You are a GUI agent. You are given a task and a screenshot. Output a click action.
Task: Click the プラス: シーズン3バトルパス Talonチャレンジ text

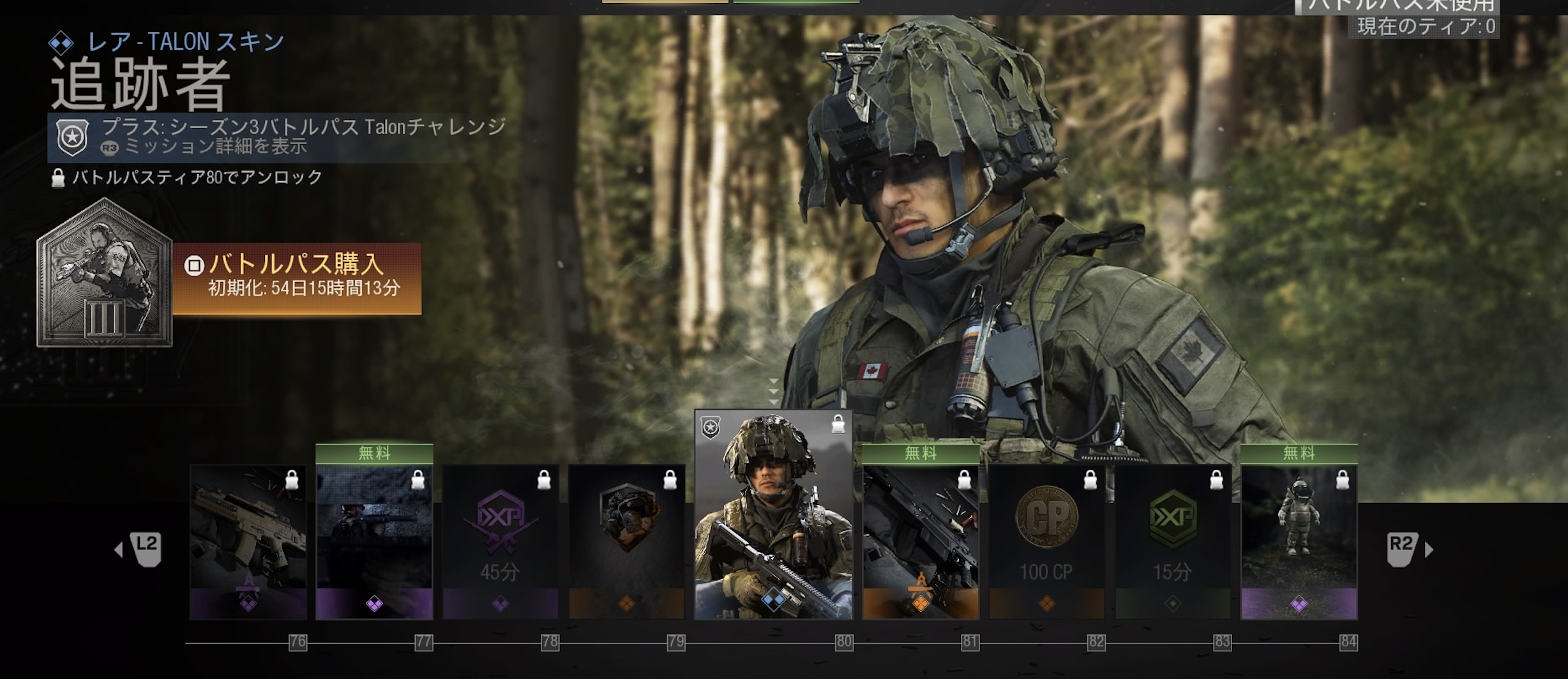point(304,126)
